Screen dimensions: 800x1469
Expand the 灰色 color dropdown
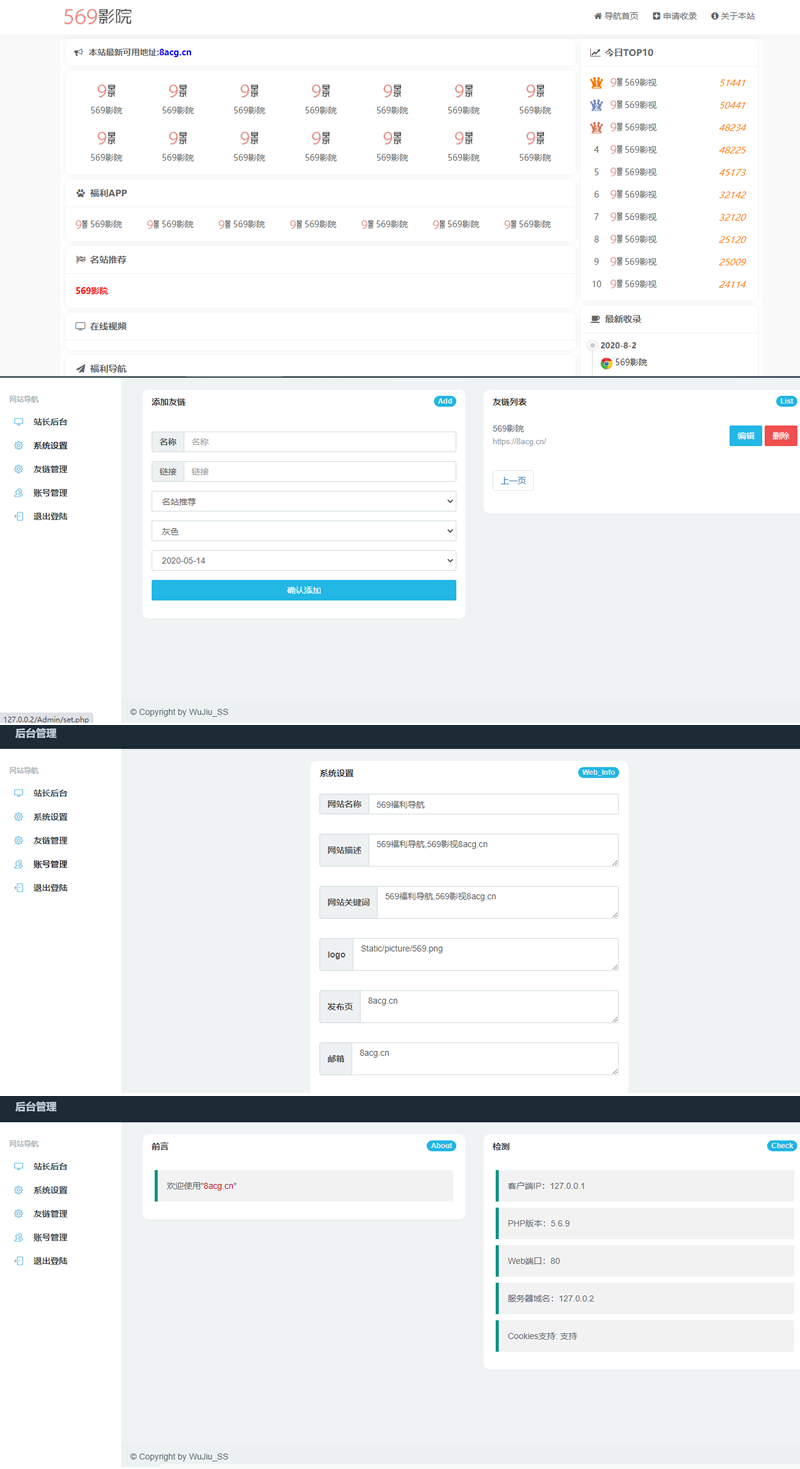pos(303,531)
